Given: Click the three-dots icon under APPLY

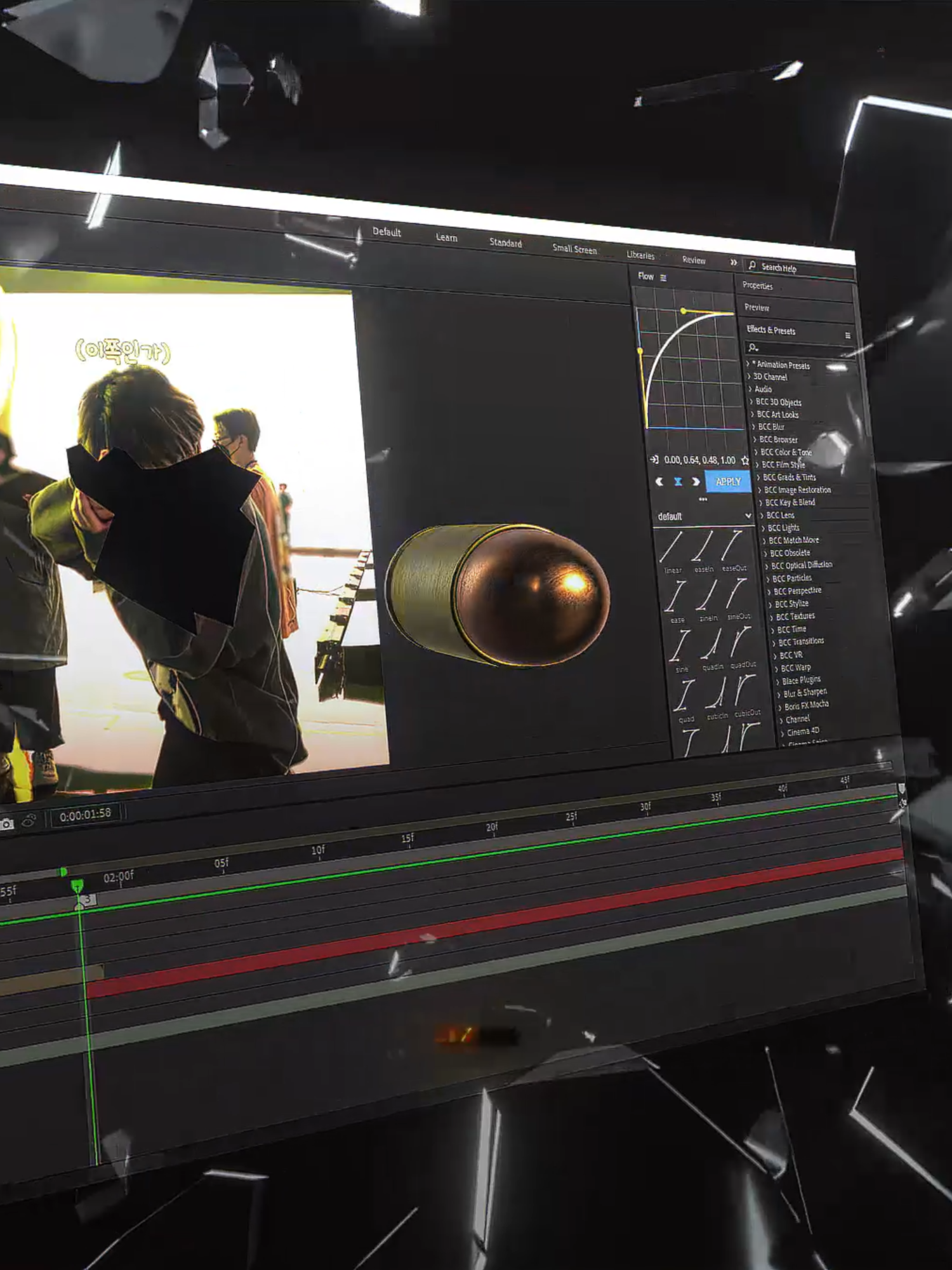Looking at the screenshot, I should (703, 499).
